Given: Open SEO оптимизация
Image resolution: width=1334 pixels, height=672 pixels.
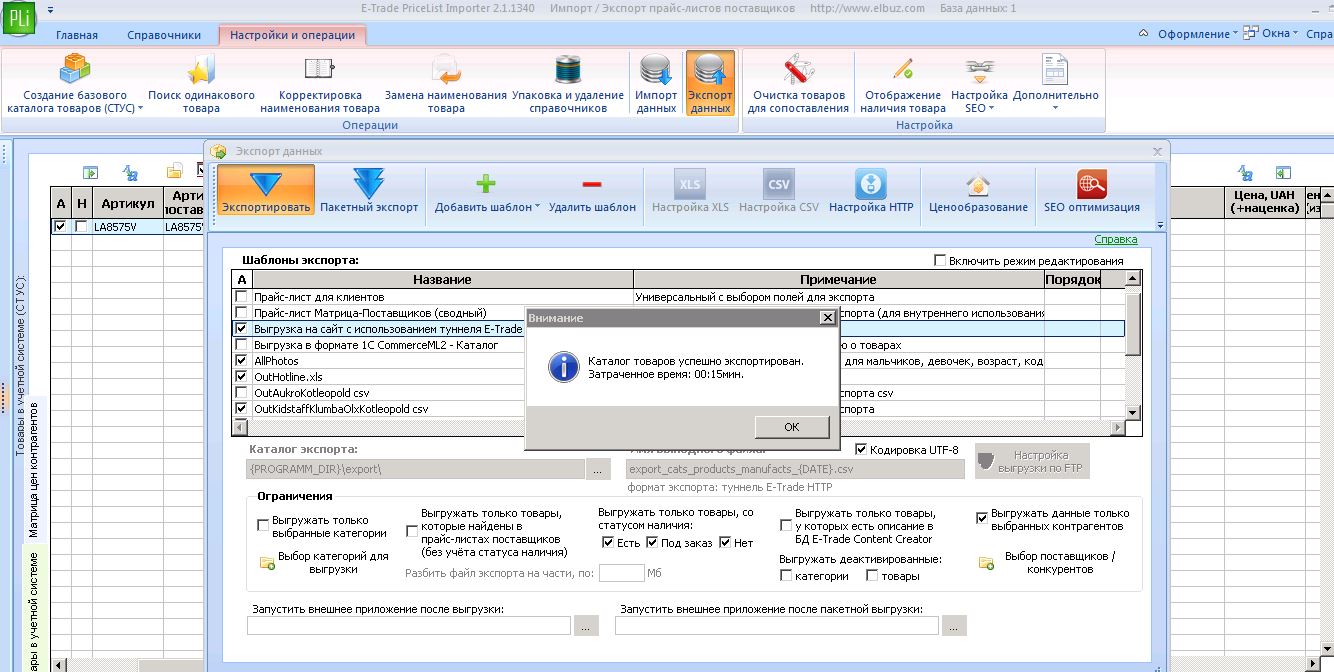Looking at the screenshot, I should point(1091,190).
